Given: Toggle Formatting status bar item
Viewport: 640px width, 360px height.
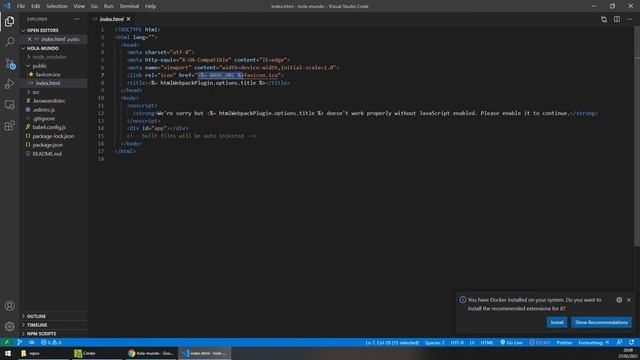Looking at the screenshot, I should coord(593,342).
